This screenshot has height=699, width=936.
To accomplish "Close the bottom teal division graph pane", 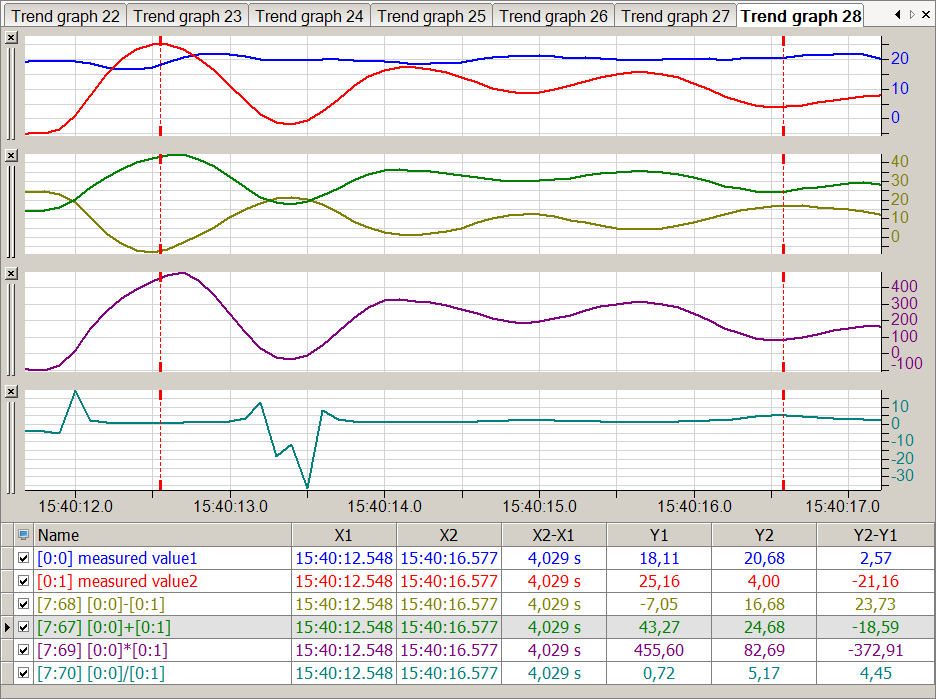I will 11,391.
